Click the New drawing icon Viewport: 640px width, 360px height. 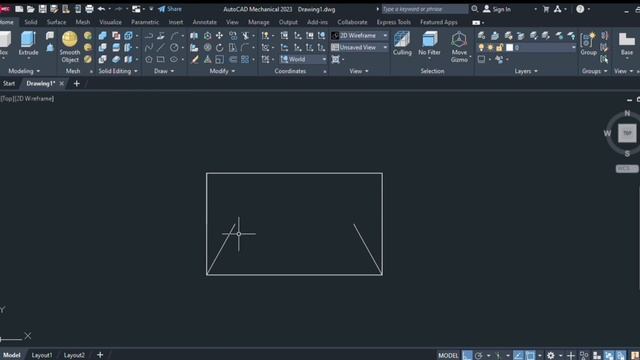click(19, 9)
